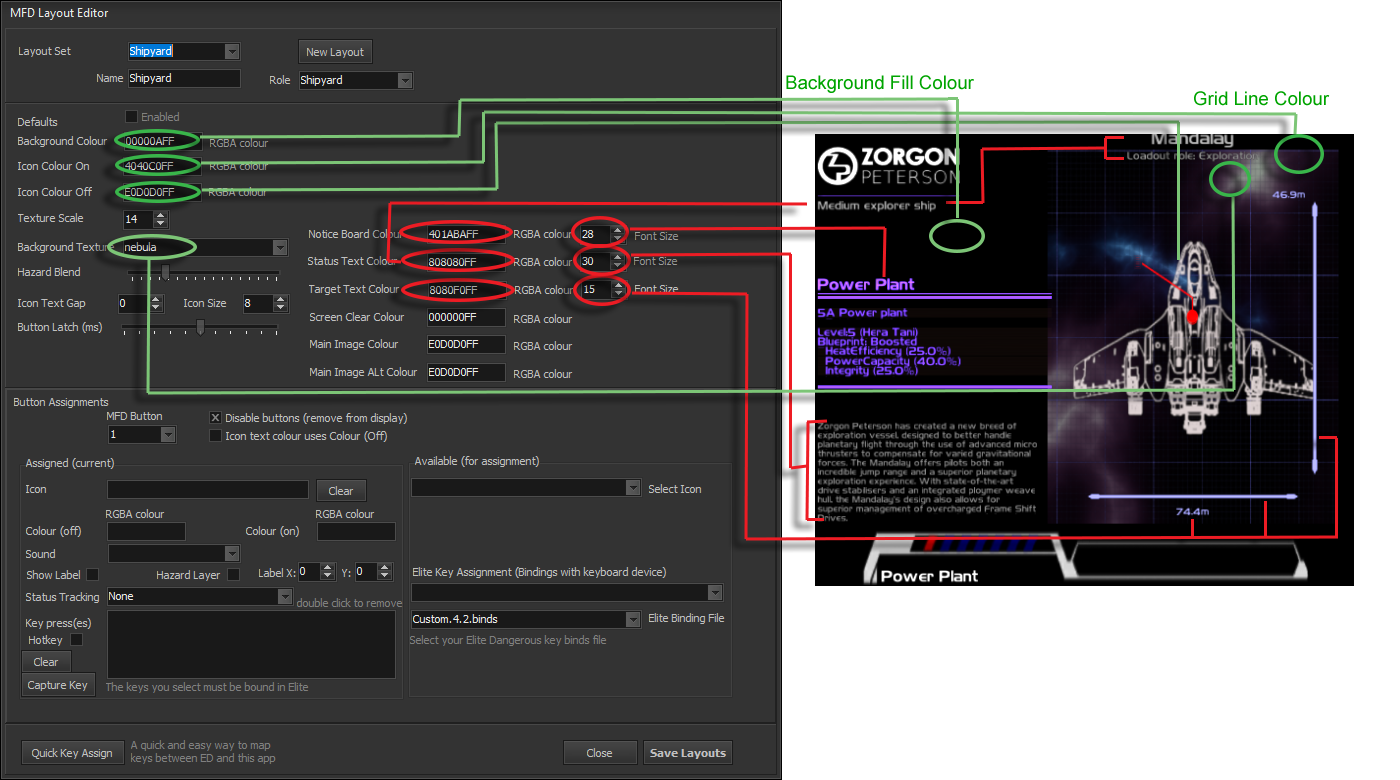Expand the Role dropdown
The image size is (1400, 780).
405,80
